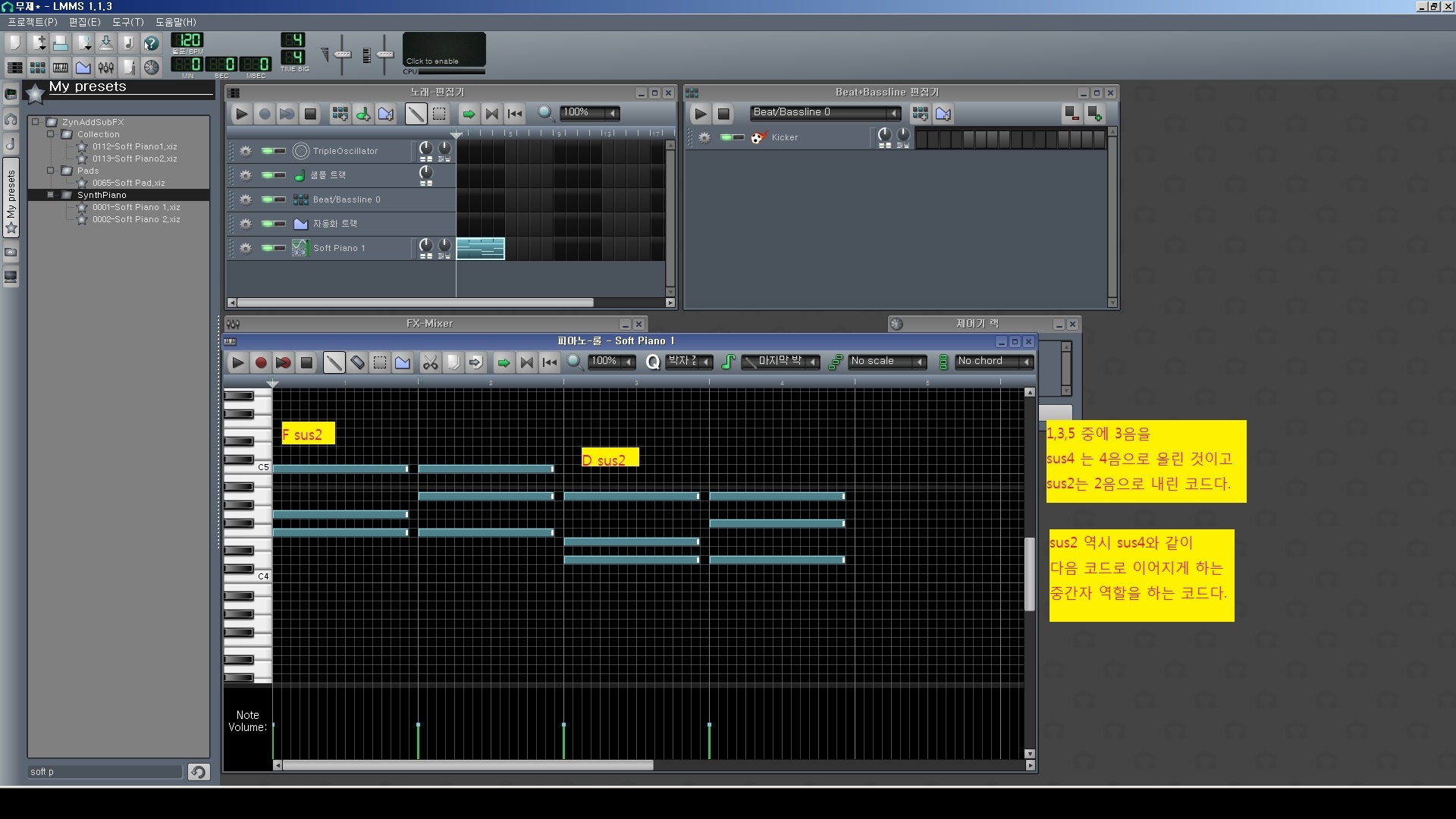Open the 편집(E) menu
Screen dimensions: 1456x819
point(84,22)
